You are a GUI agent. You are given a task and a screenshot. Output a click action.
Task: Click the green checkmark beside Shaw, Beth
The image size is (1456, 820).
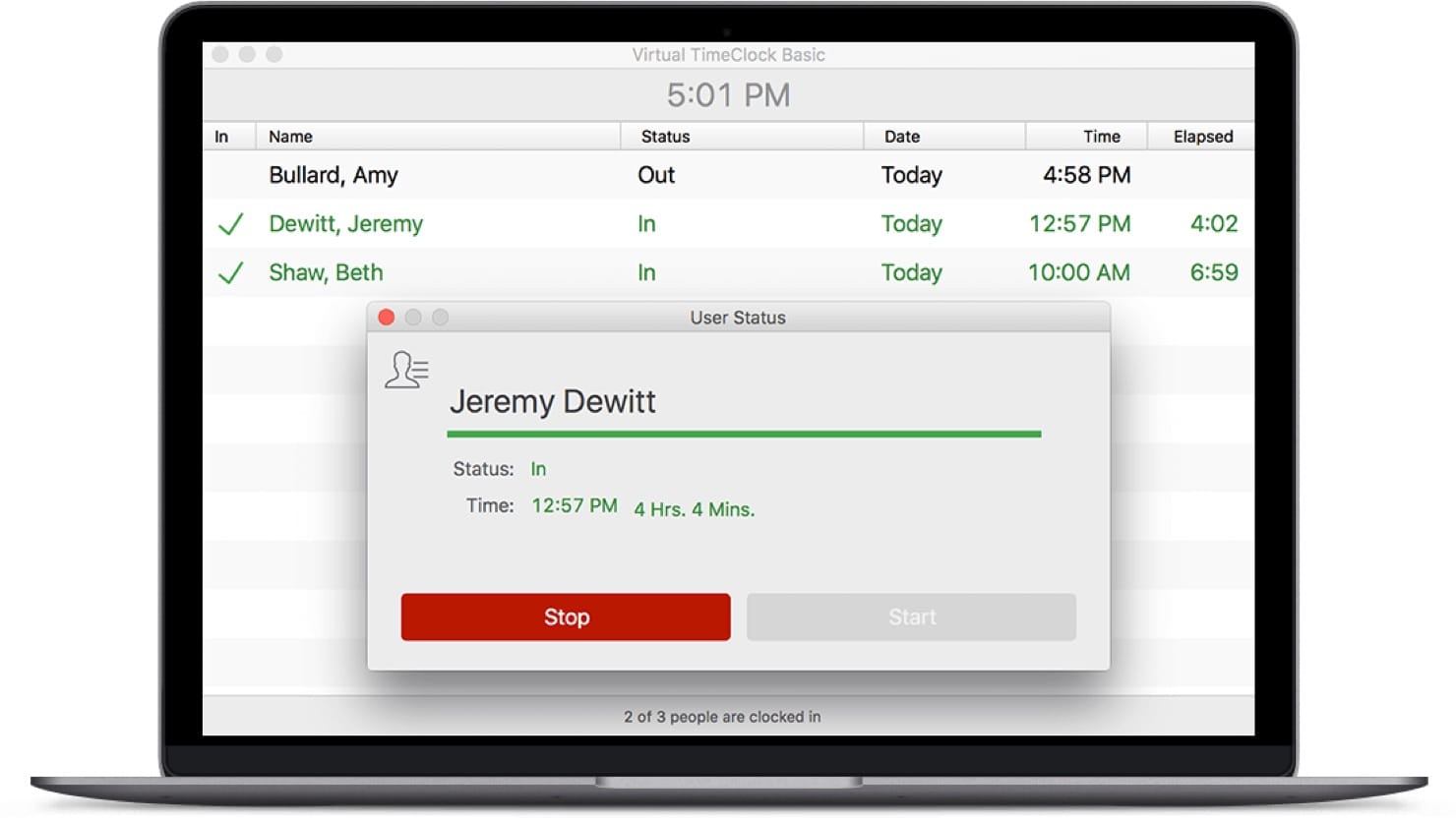229,272
